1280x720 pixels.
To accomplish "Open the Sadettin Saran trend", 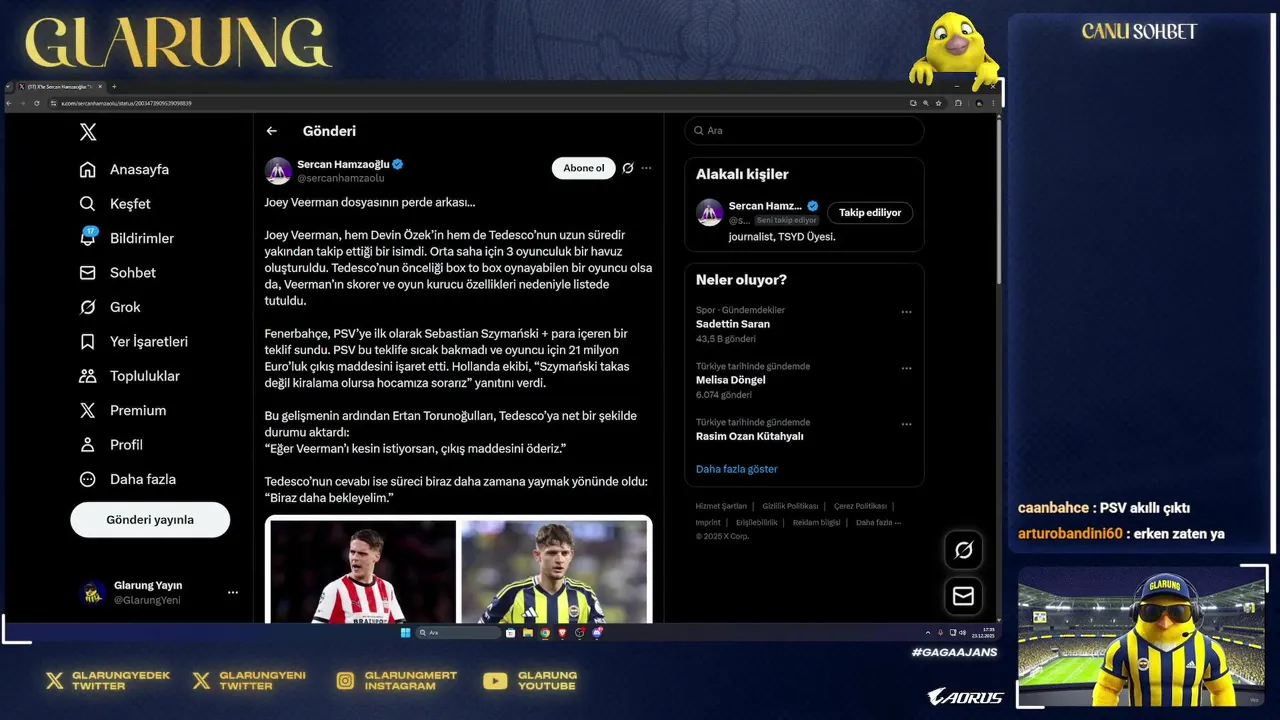I will click(733, 324).
